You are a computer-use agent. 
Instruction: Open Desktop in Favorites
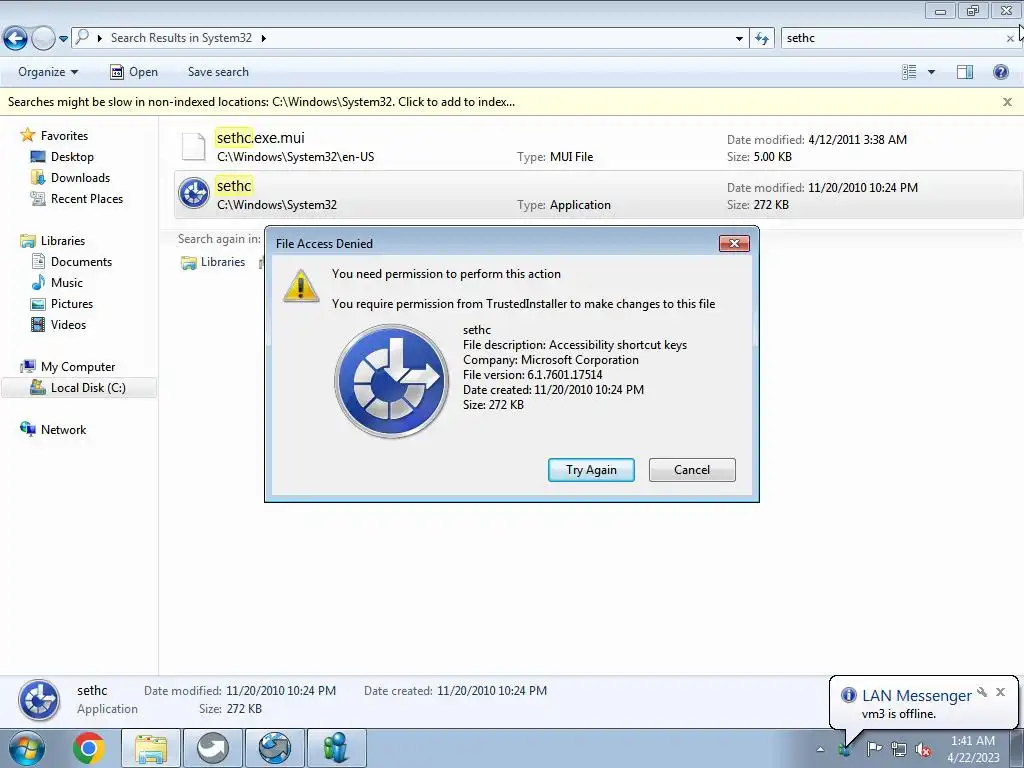pos(72,157)
